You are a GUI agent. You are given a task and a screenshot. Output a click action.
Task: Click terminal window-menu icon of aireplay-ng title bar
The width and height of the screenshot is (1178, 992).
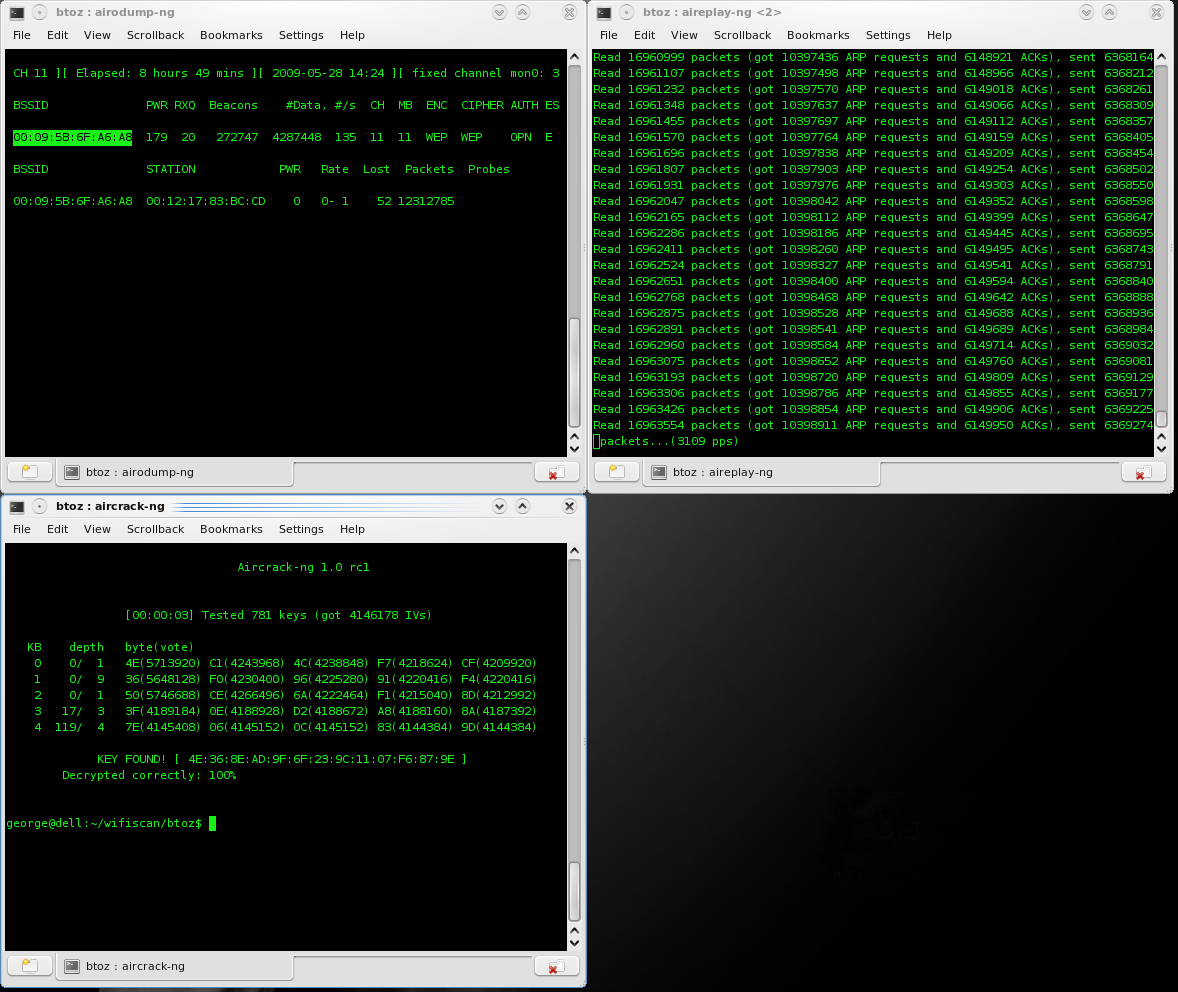603,13
